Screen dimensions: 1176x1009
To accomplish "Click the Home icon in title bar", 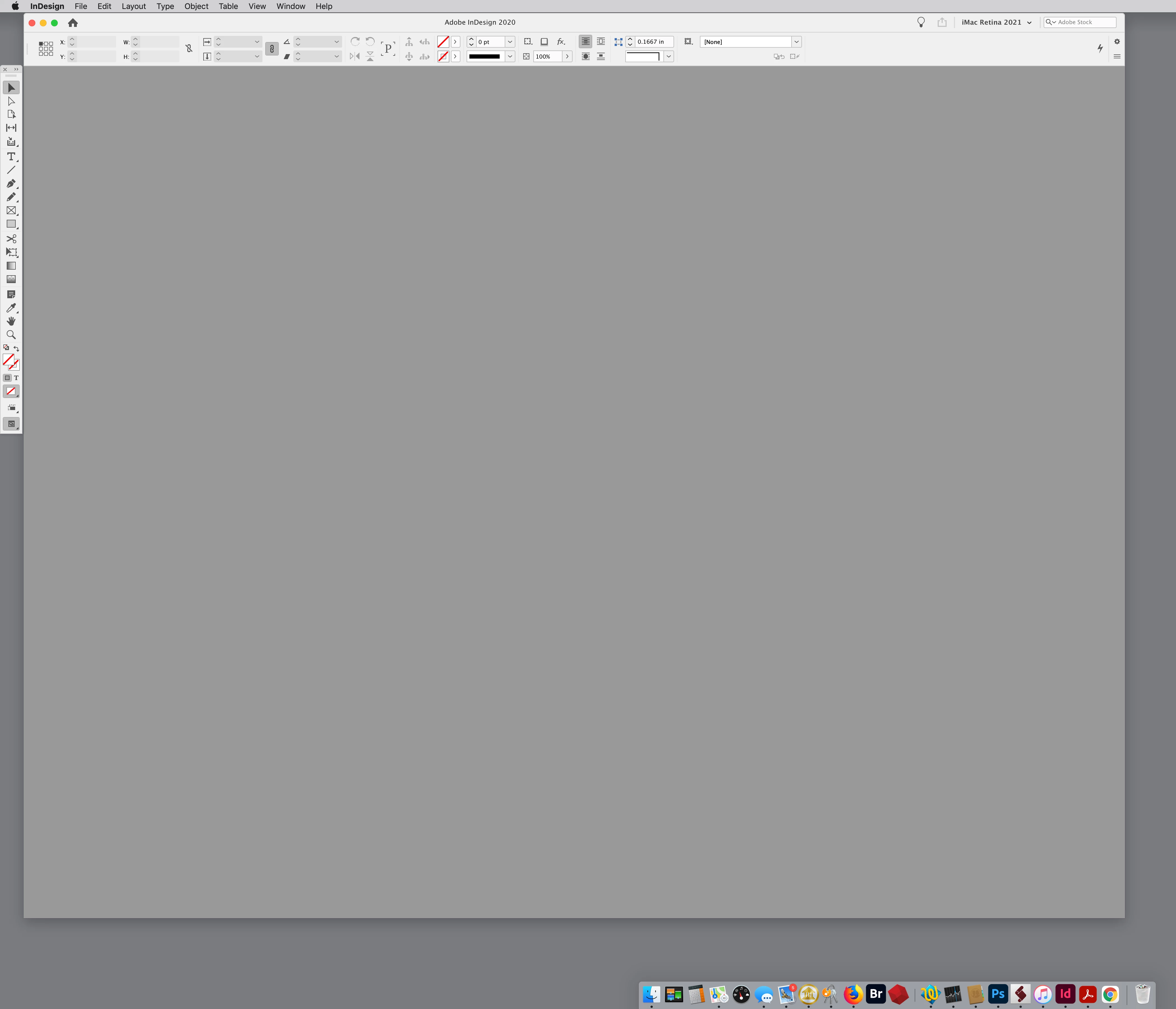I will click(73, 23).
